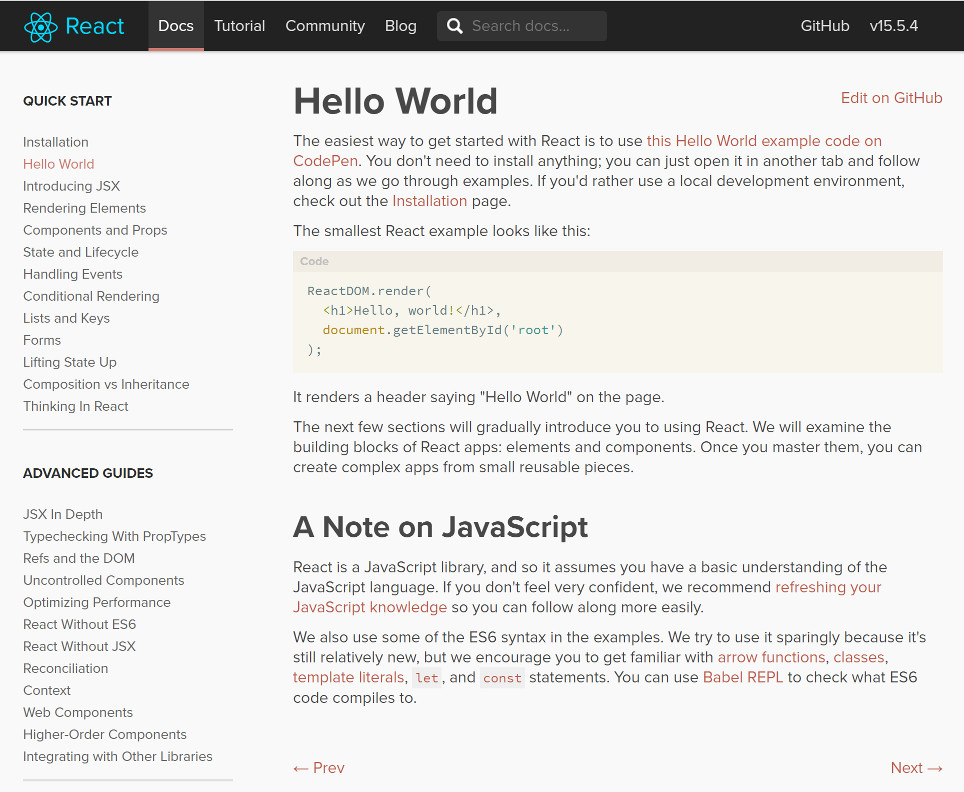Go to the Next page link
The image size is (964, 792).
point(917,768)
